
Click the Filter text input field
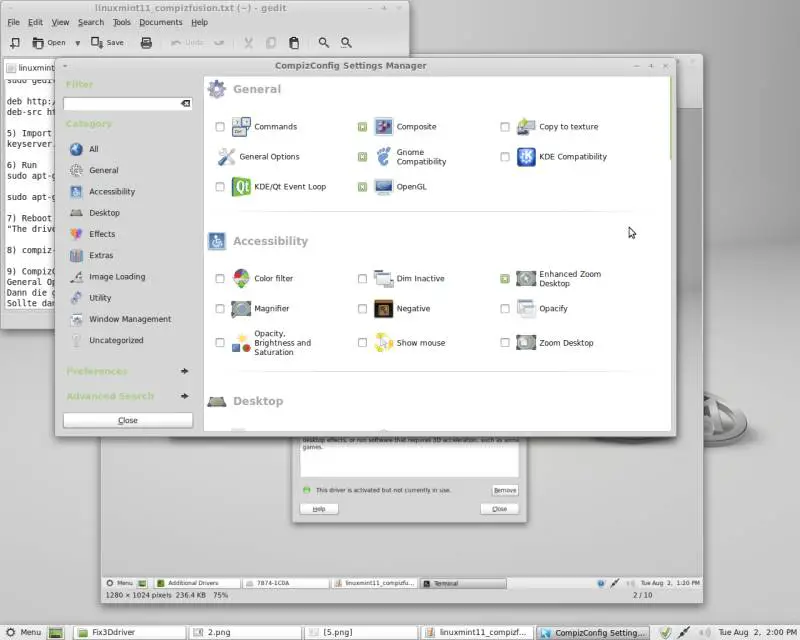(x=122, y=104)
